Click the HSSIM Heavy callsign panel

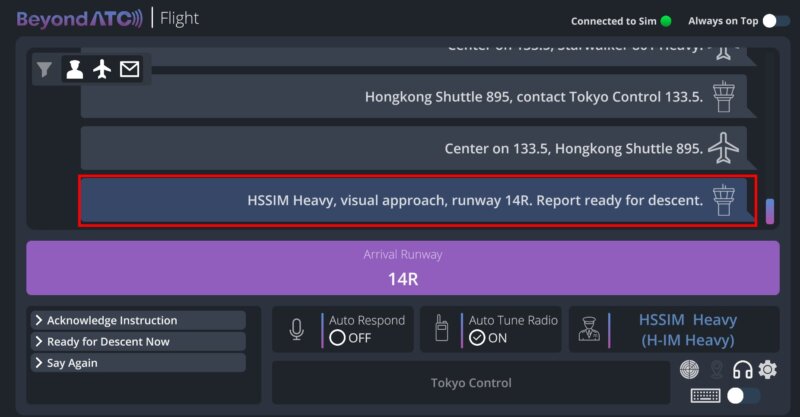pyautogui.click(x=674, y=329)
